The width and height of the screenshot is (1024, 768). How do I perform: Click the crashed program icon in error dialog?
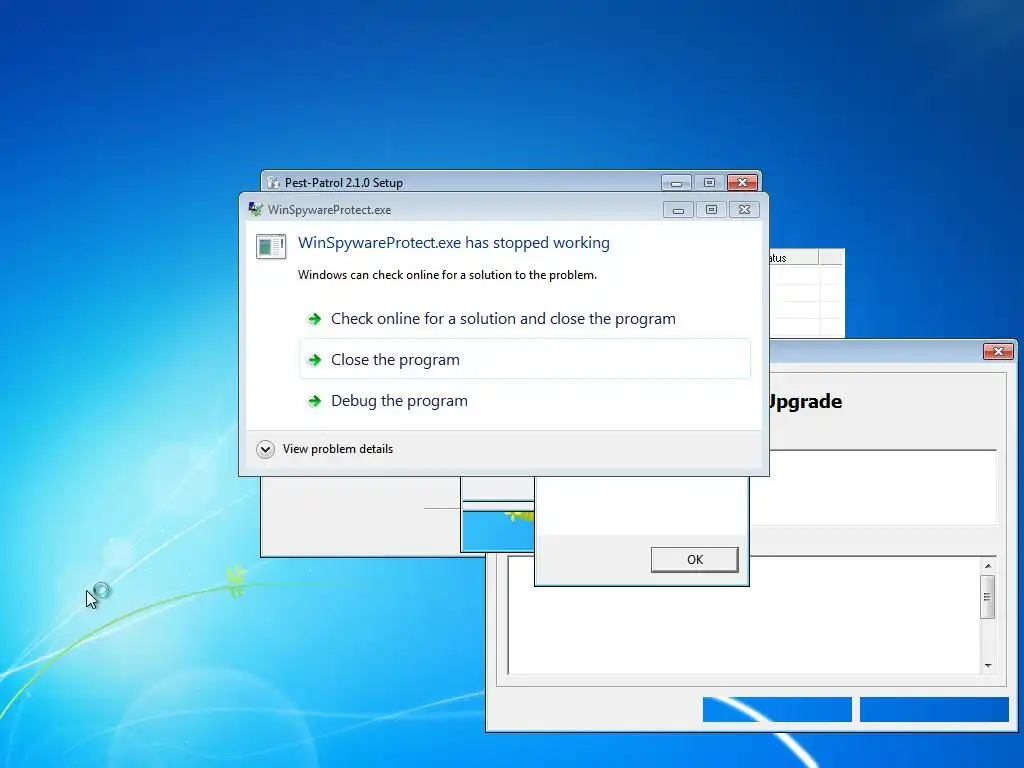click(x=271, y=247)
